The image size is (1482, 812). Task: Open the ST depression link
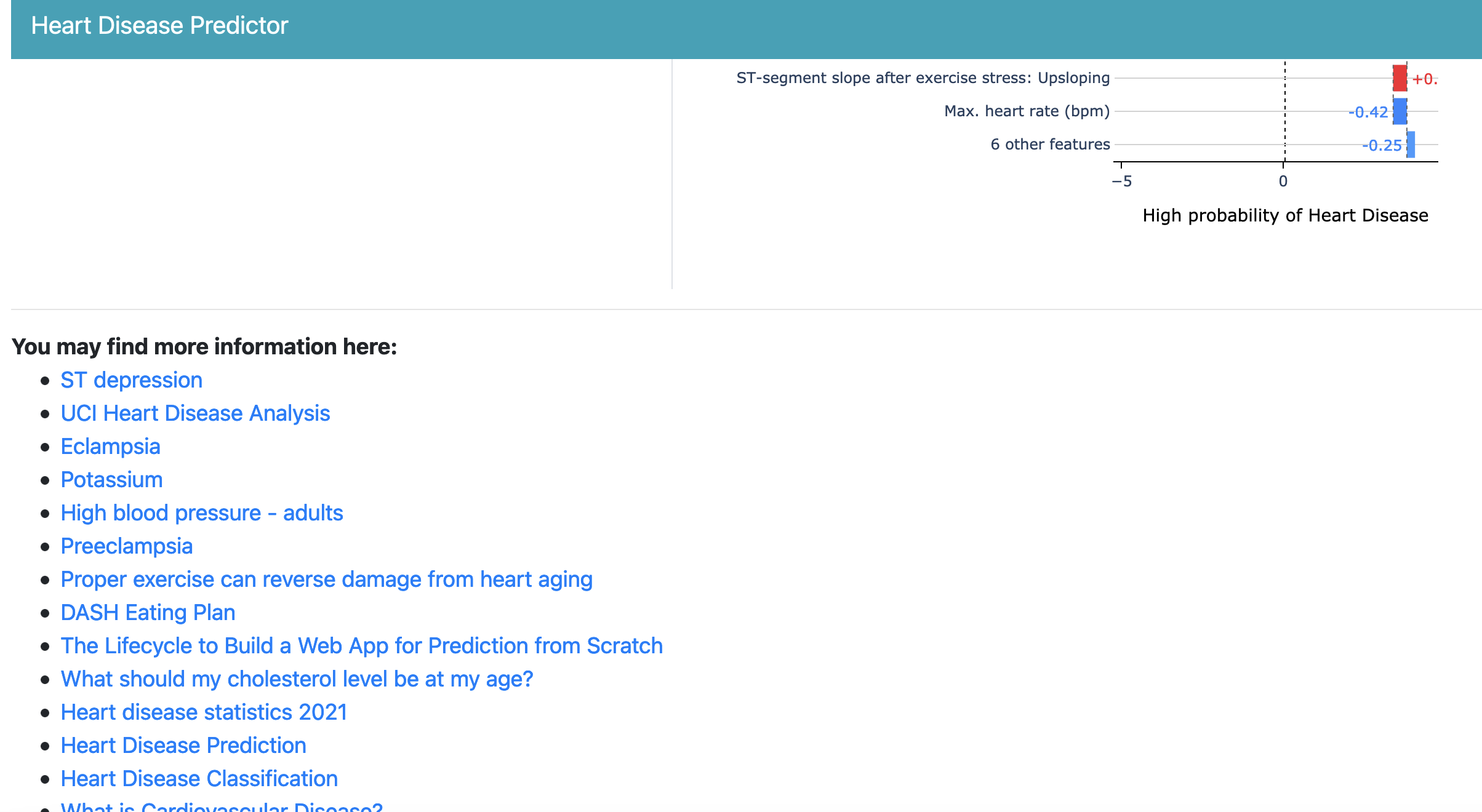131,380
